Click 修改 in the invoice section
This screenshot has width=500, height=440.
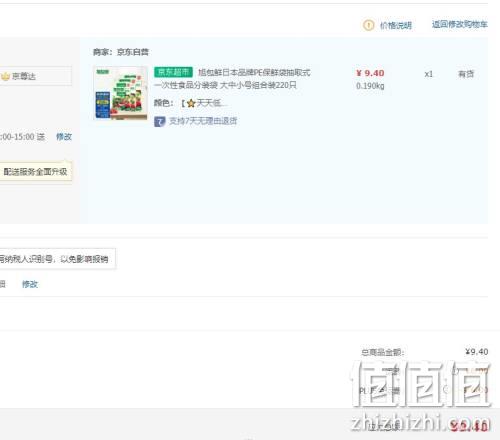coord(30,284)
